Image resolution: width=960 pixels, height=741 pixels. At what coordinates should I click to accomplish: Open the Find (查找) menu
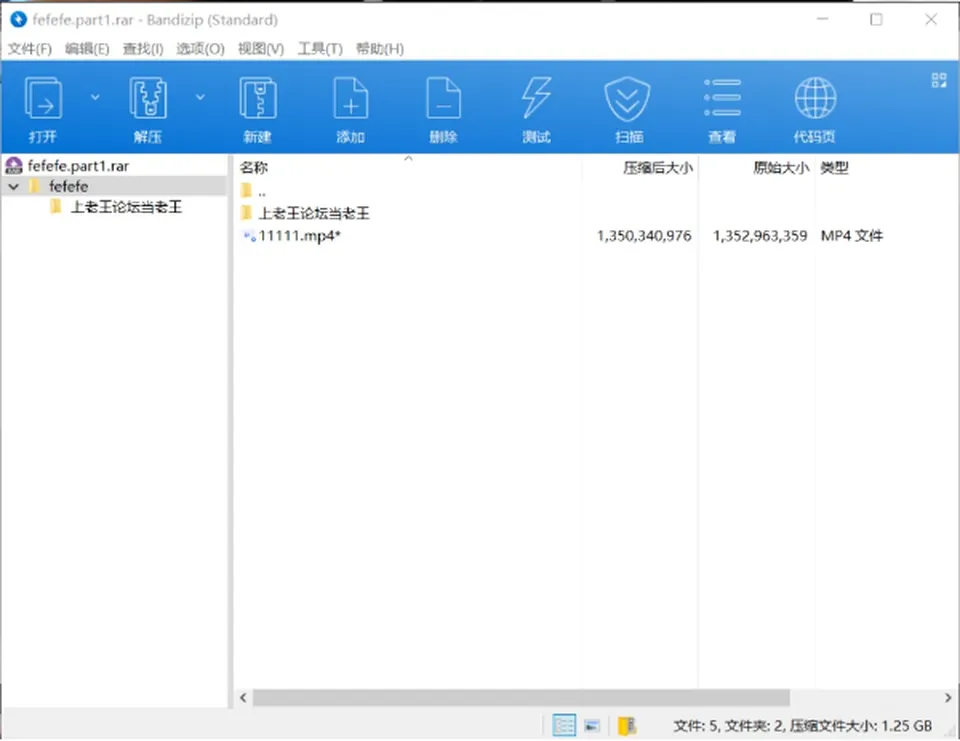(143, 49)
